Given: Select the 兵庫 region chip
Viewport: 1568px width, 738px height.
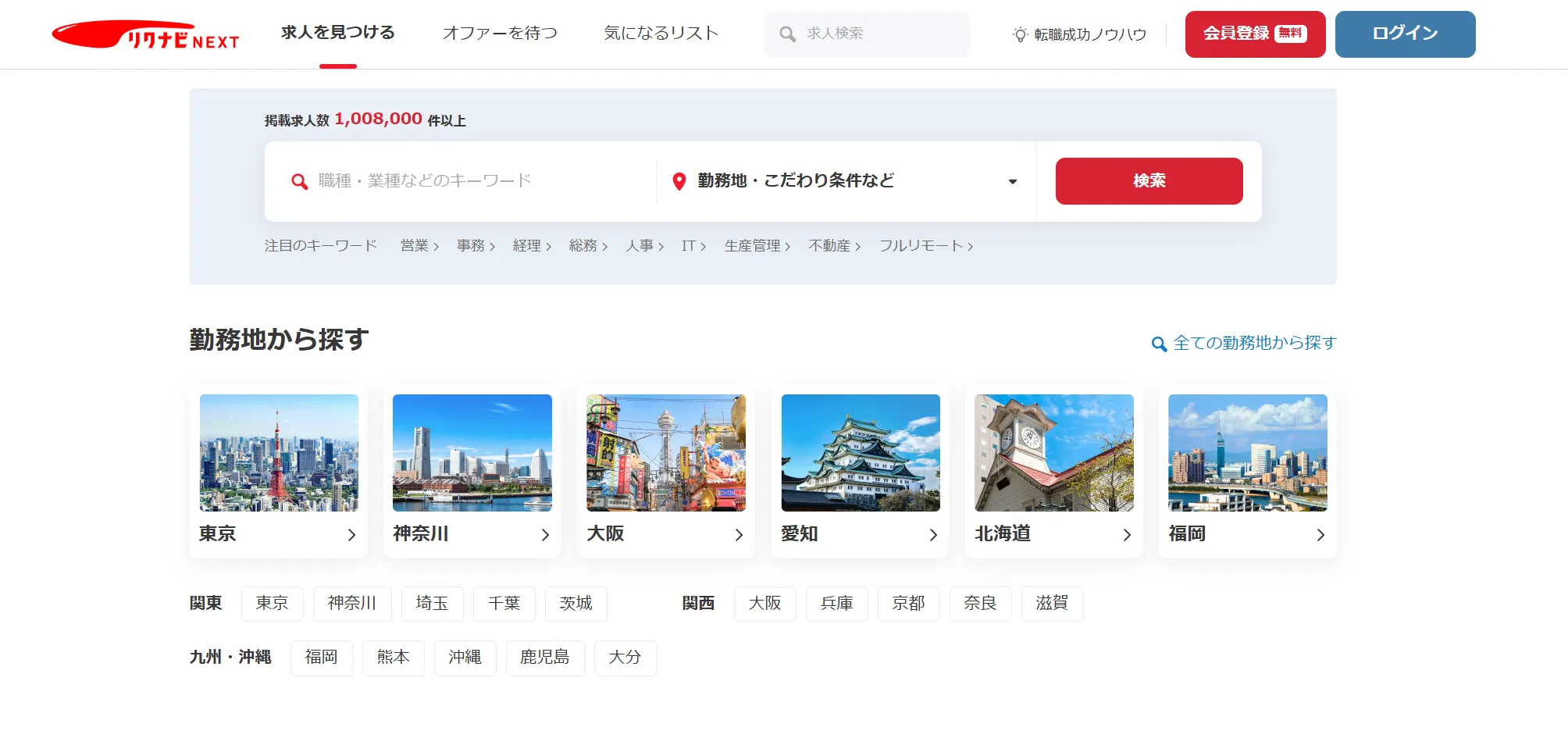Looking at the screenshot, I should 837,604.
